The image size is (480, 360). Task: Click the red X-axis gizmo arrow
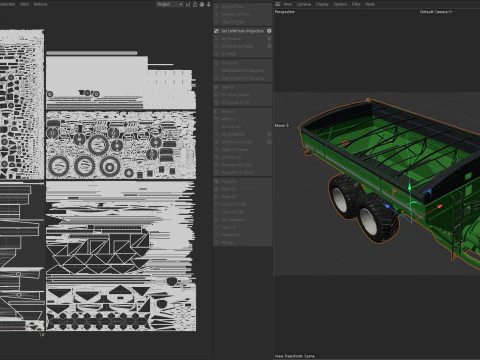[x=440, y=207]
